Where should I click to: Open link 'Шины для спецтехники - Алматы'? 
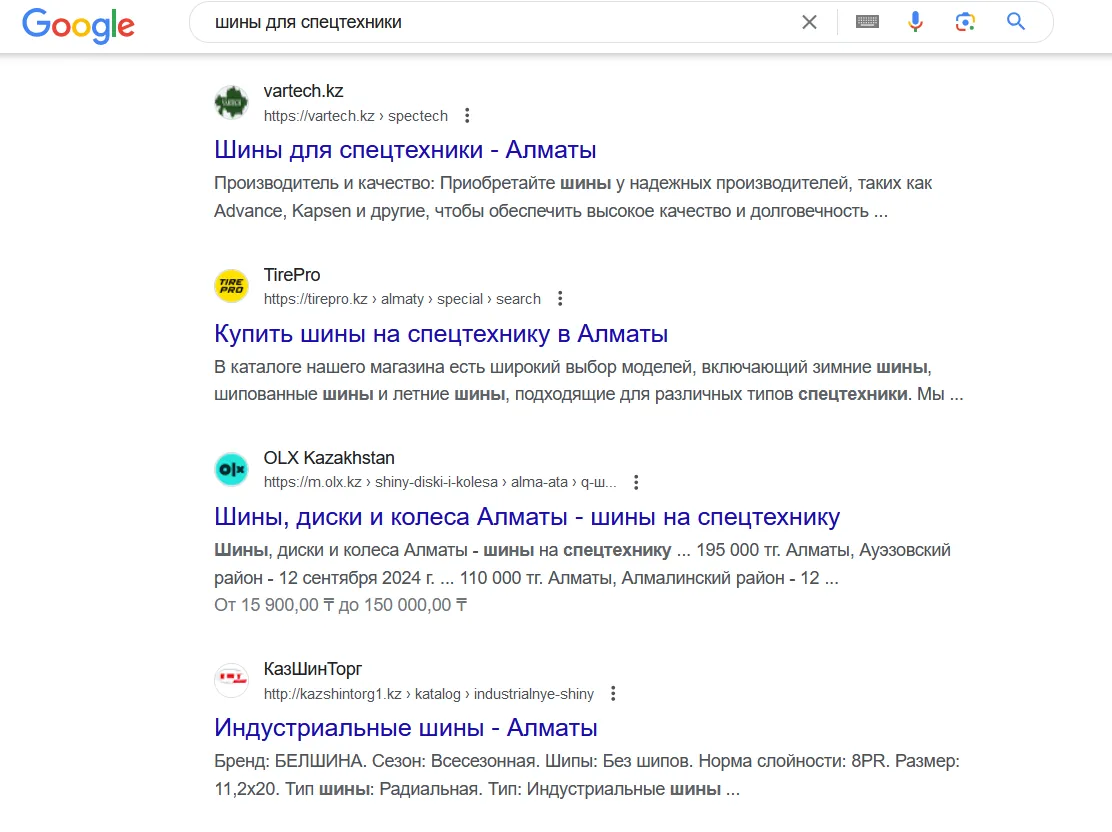(405, 150)
